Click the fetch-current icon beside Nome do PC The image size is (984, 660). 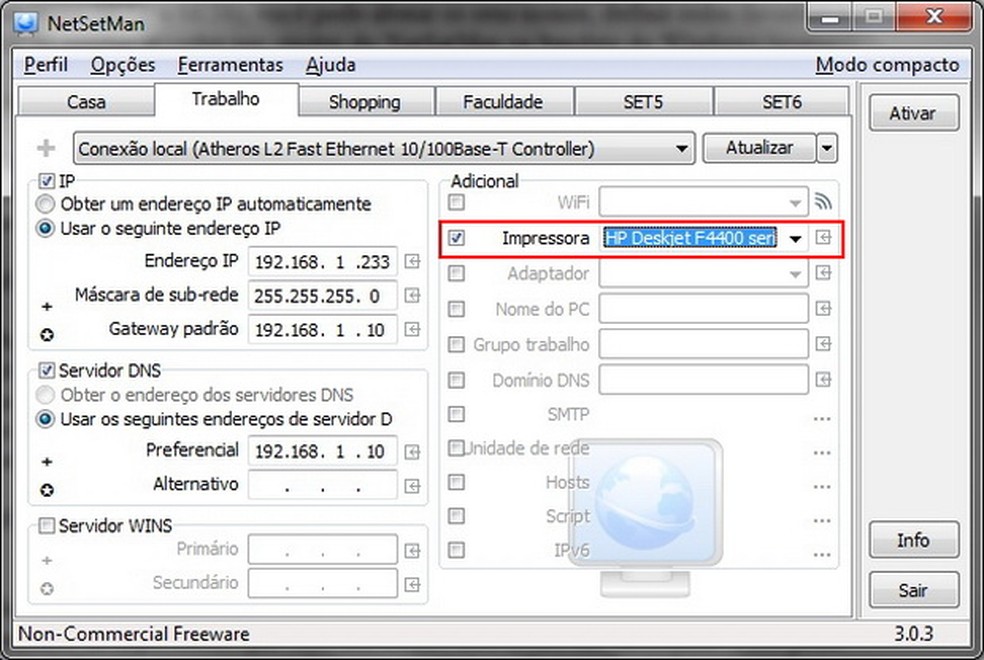pyautogui.click(x=823, y=309)
